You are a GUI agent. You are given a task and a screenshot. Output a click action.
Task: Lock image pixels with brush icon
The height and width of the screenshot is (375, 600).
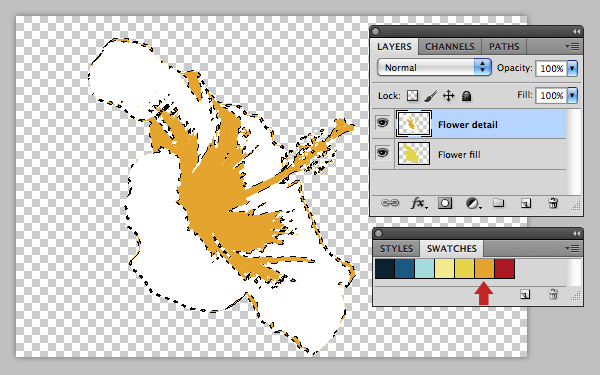tap(431, 96)
